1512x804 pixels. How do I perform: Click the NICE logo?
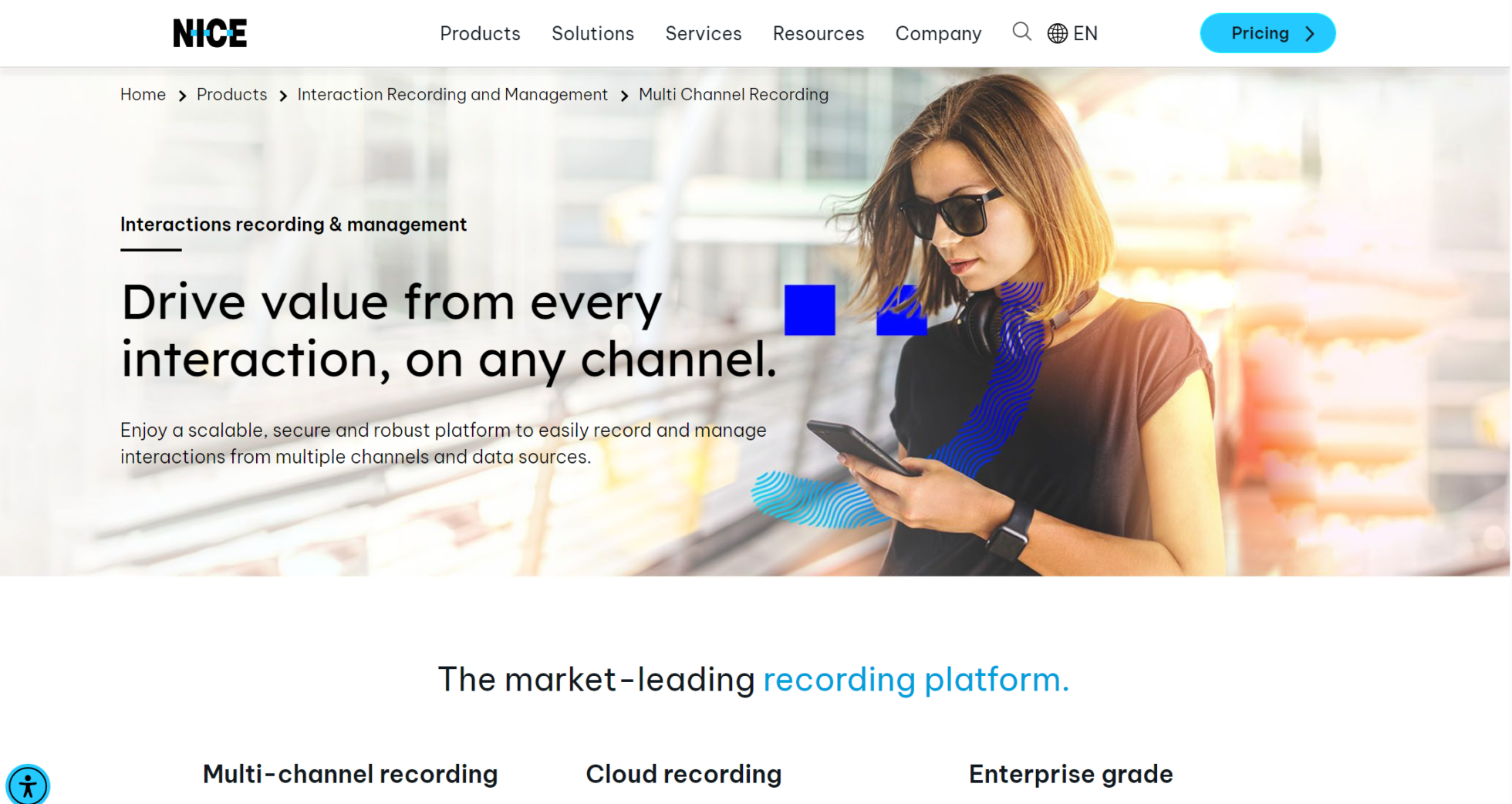pos(210,33)
